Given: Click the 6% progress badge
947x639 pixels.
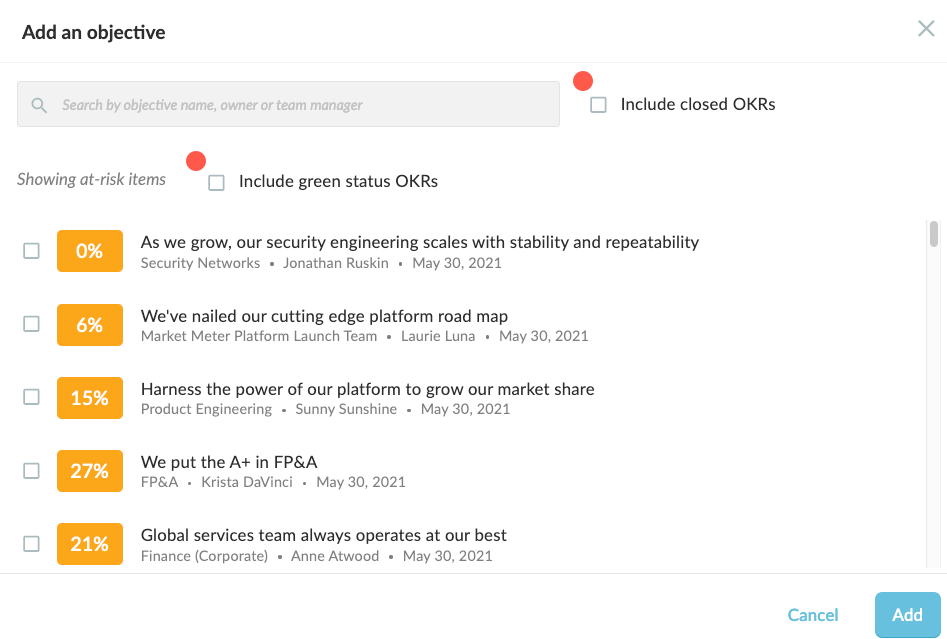Looking at the screenshot, I should tap(90, 324).
